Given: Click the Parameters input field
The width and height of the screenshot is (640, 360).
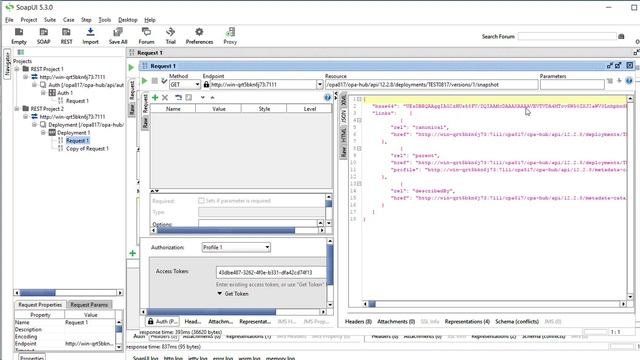Looking at the screenshot, I should pyautogui.click(x=572, y=84).
